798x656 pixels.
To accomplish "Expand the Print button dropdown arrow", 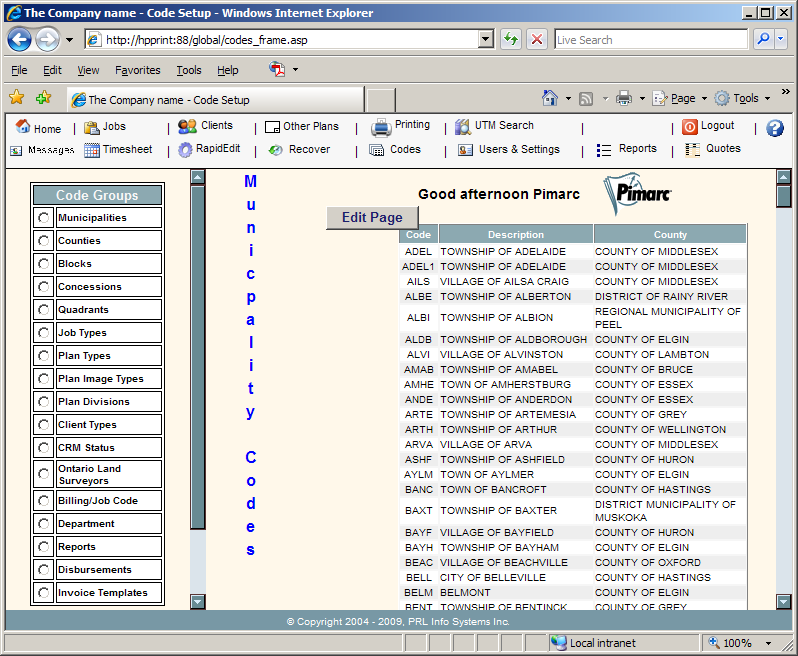I will point(642,98).
